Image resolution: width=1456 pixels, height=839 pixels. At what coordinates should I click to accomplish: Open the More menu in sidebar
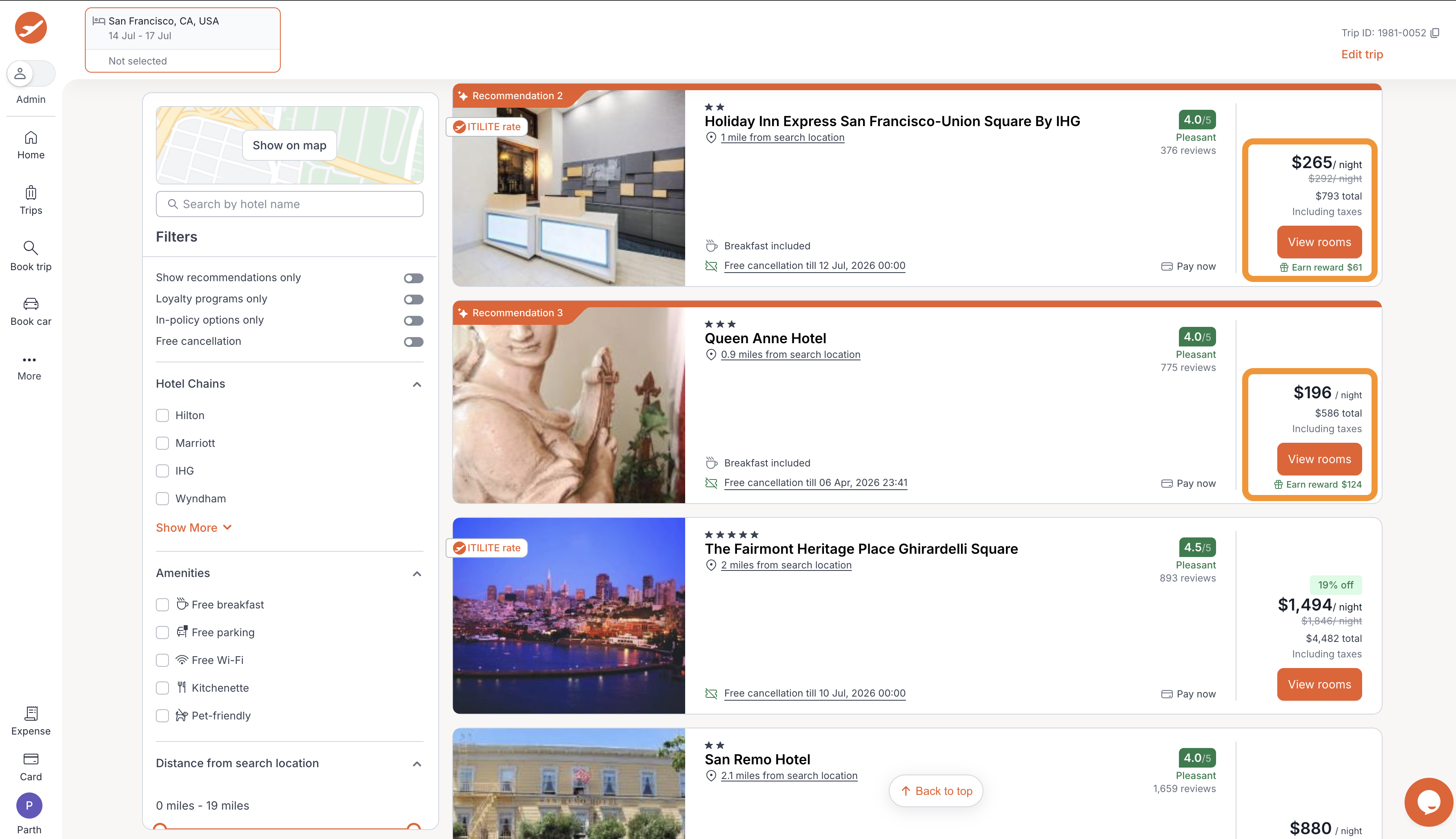click(x=29, y=360)
